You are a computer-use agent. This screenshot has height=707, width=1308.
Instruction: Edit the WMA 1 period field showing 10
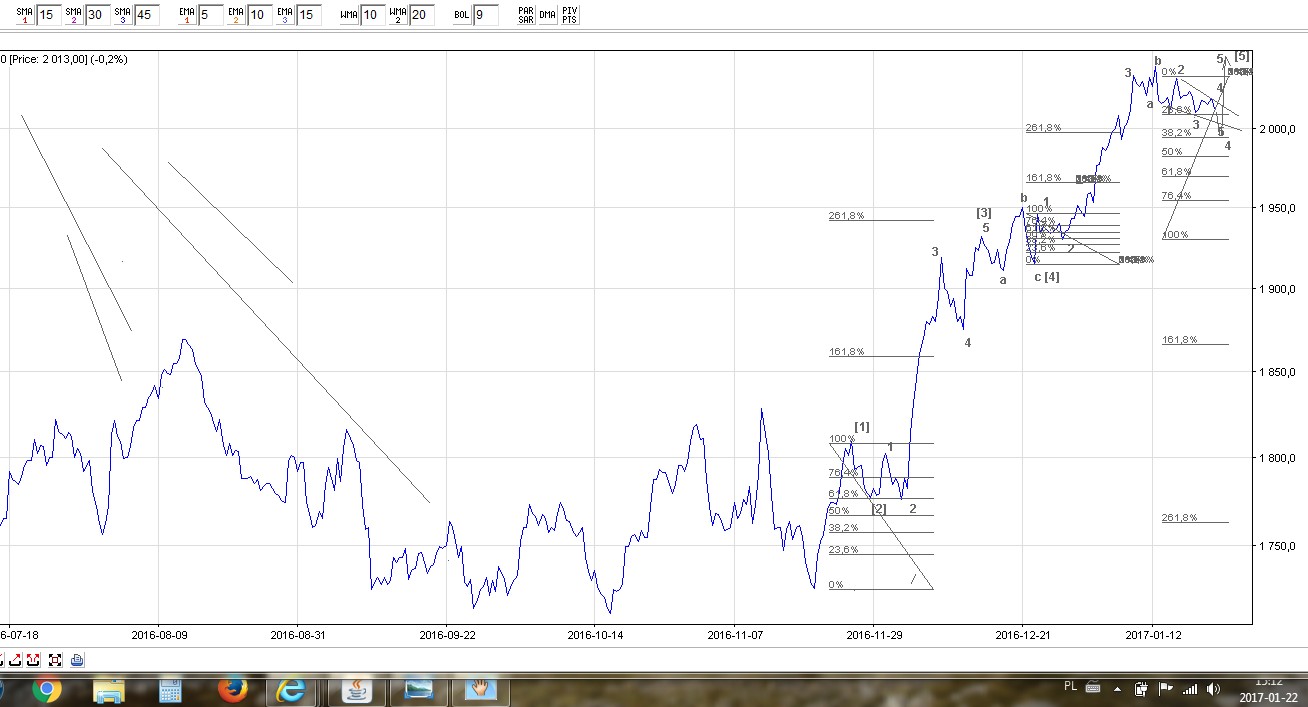pyautogui.click(x=372, y=15)
